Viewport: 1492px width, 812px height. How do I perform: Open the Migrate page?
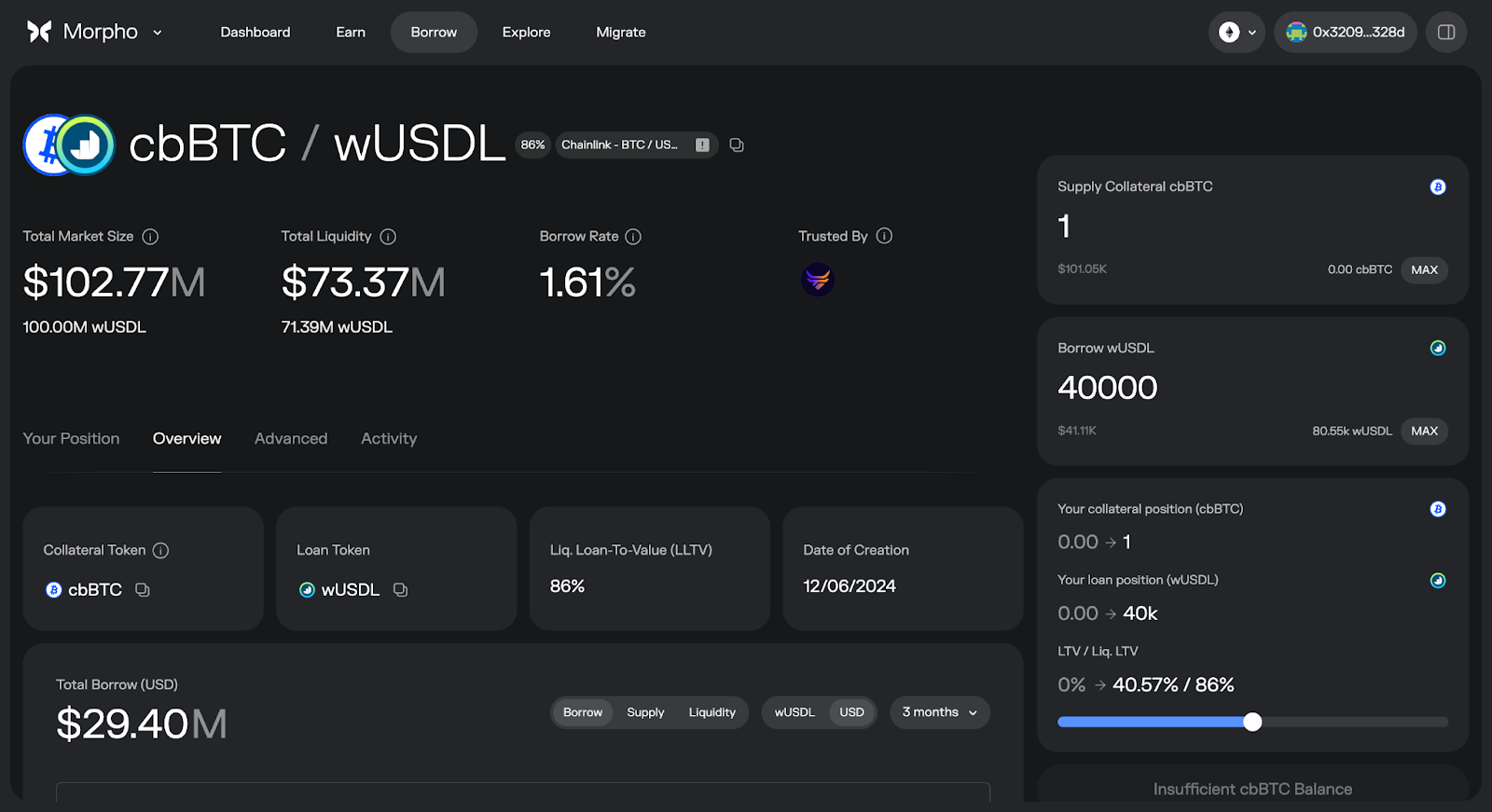[x=621, y=32]
